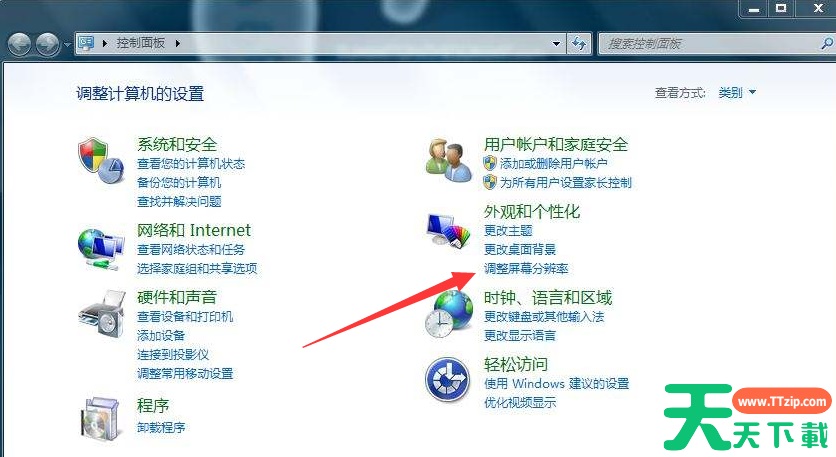Click the Programs disc box icon
836x457 pixels.
(x=100, y=420)
